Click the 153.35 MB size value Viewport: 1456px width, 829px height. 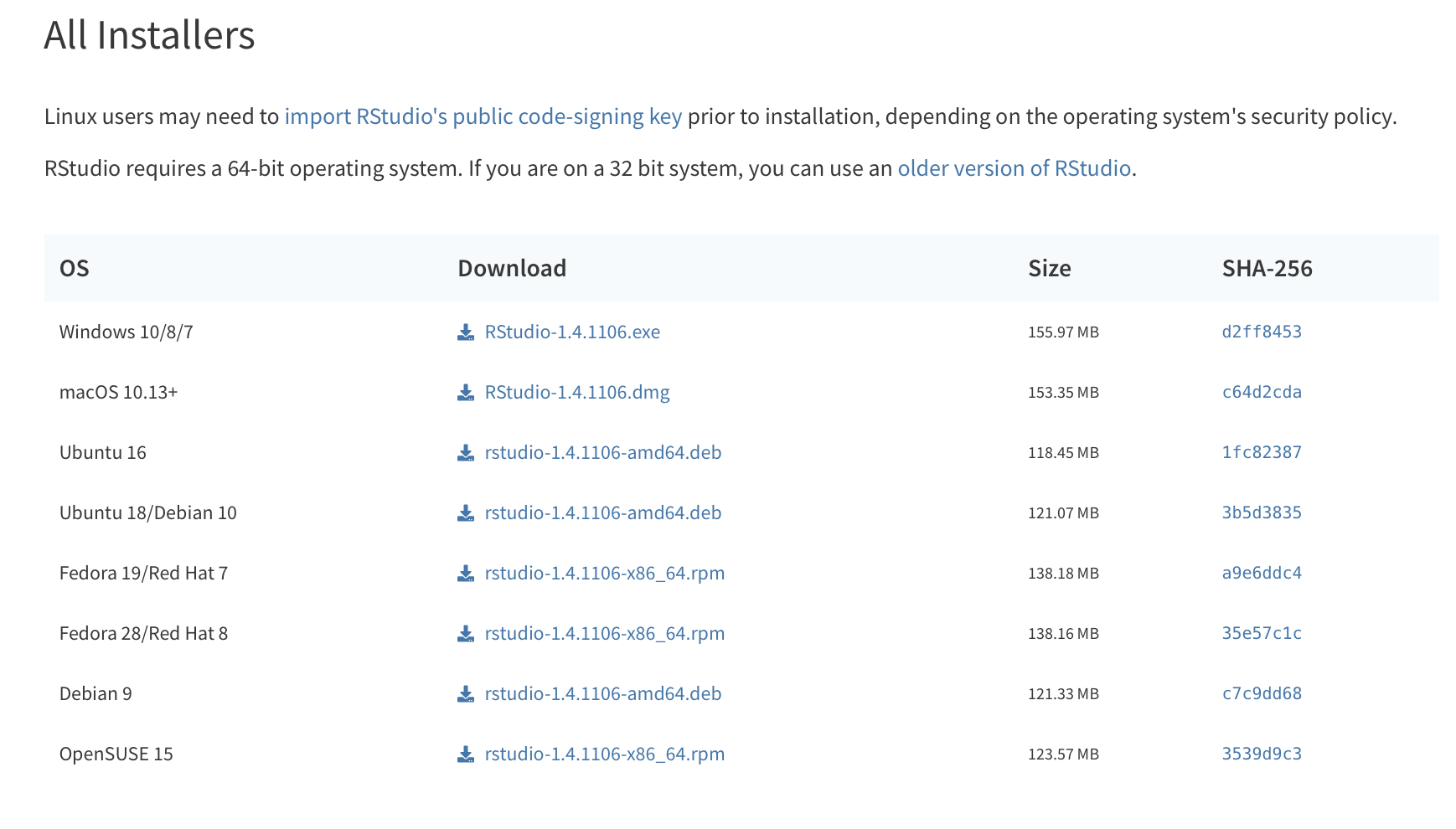(x=1063, y=393)
